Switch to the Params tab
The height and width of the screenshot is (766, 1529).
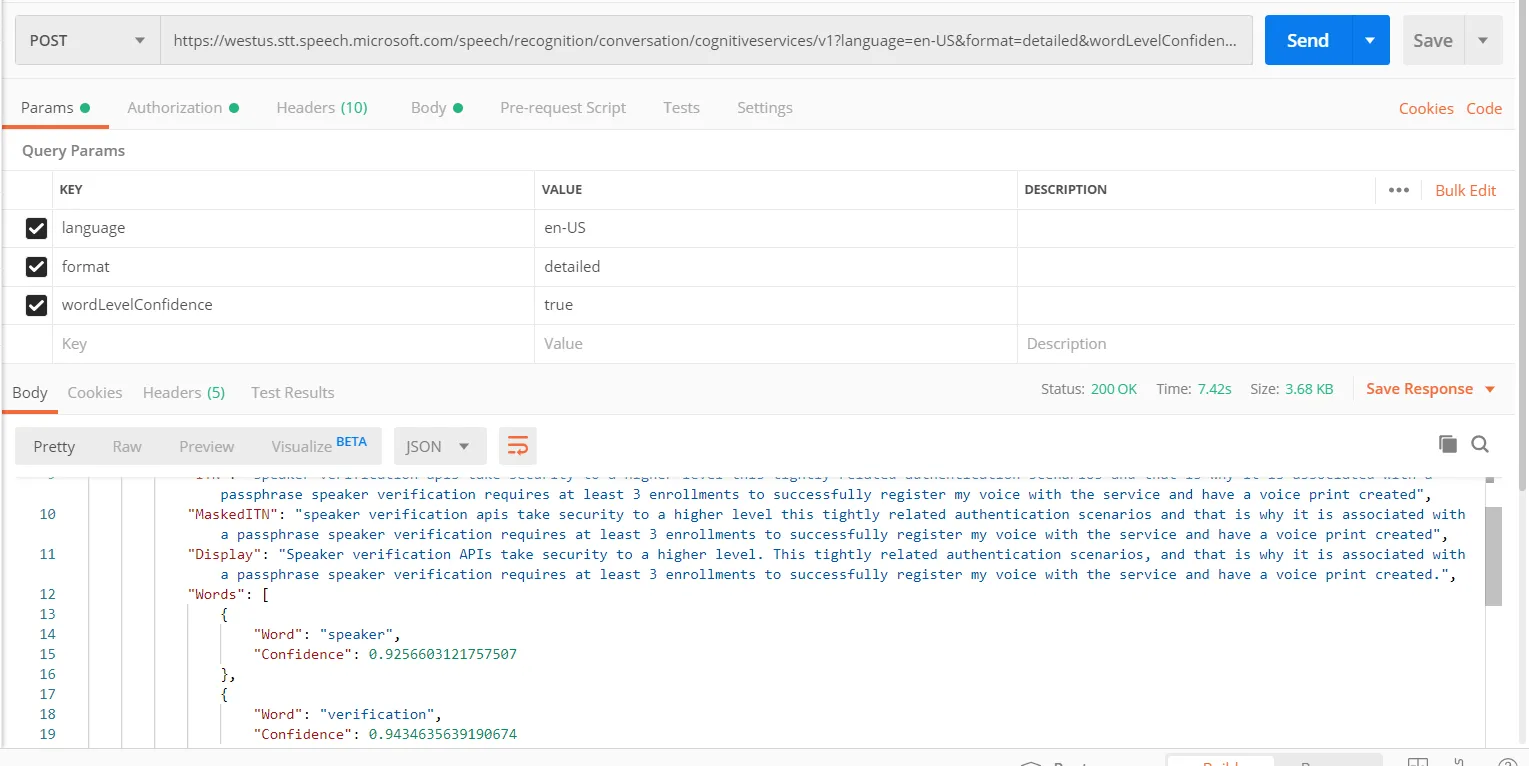pos(55,108)
